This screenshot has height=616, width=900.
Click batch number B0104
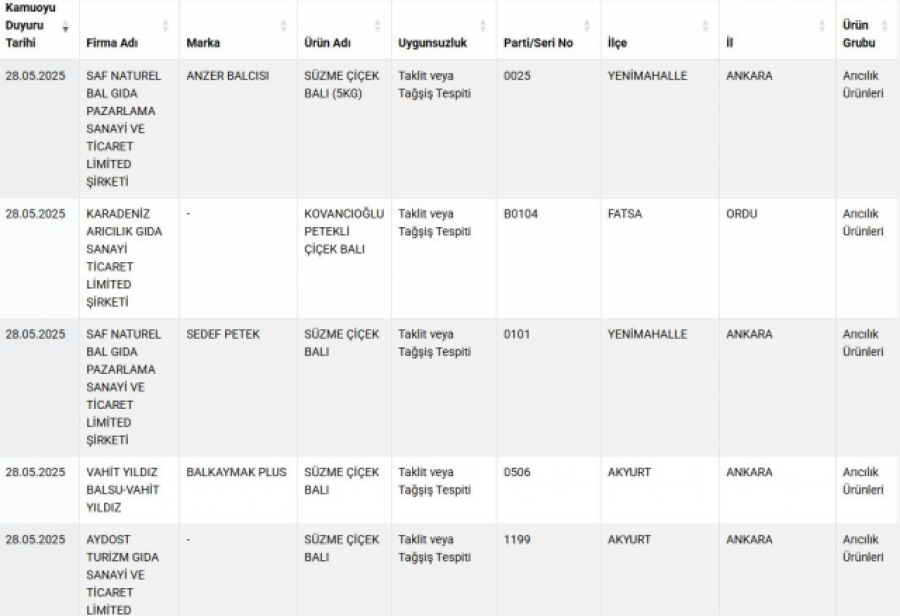pos(521,214)
